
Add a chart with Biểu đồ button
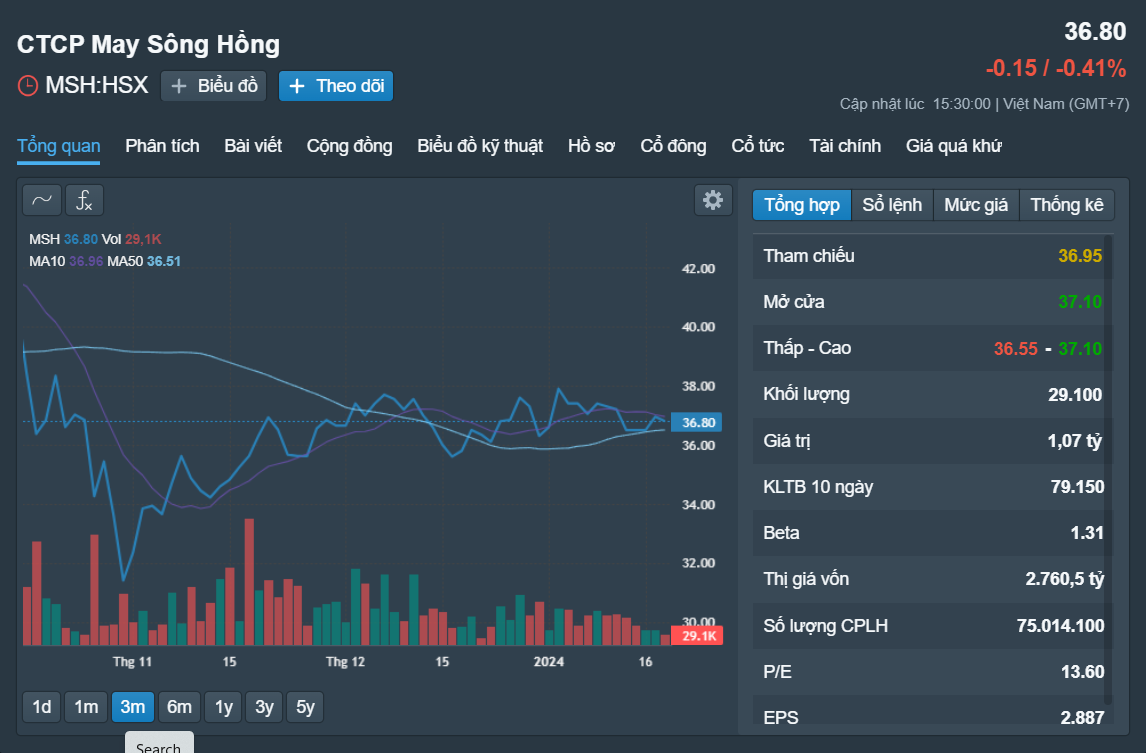coord(213,86)
